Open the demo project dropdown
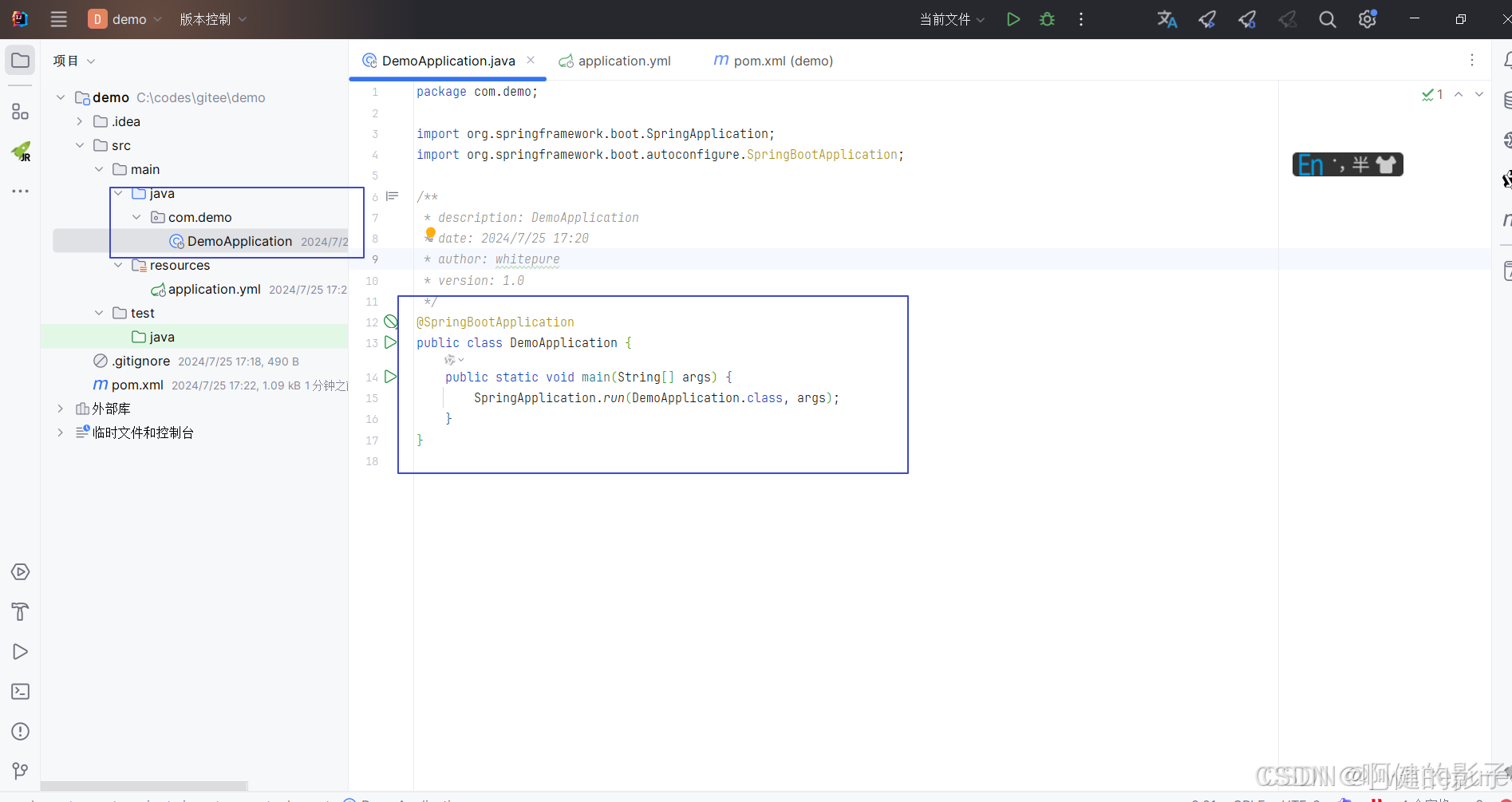Viewport: 1512px width, 802px height. pos(126,19)
